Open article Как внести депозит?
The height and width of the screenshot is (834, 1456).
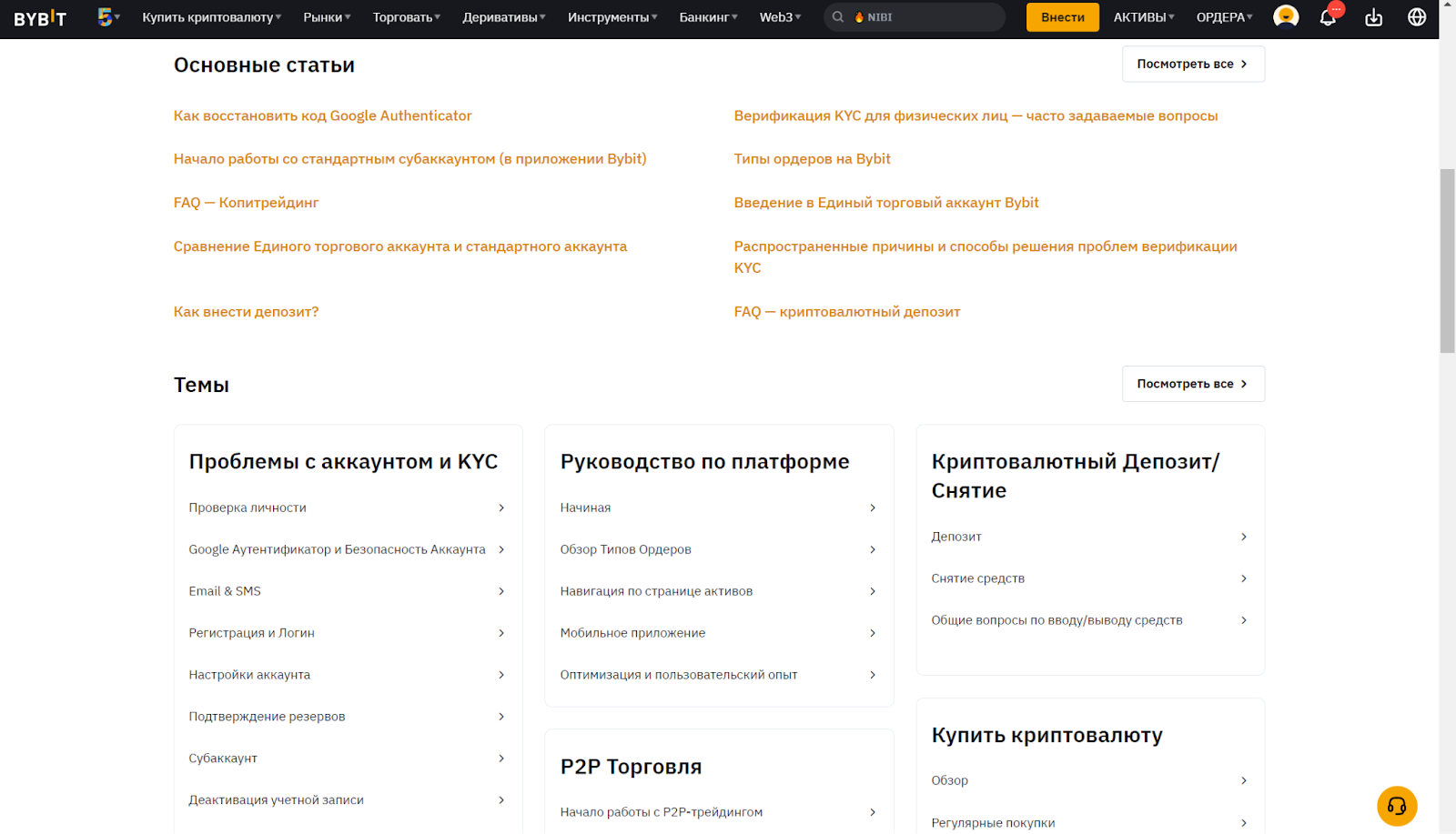point(246,311)
